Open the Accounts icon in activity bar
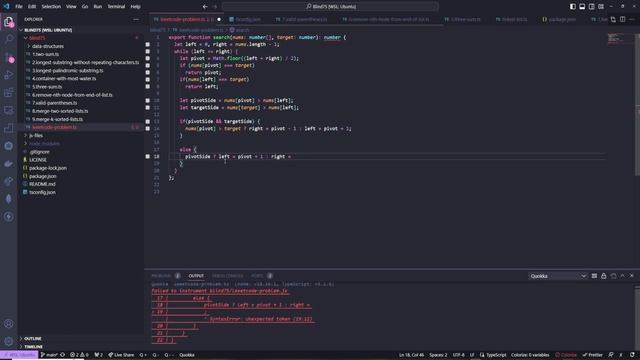Viewport: 640px width, 360px height. [x=9, y=324]
